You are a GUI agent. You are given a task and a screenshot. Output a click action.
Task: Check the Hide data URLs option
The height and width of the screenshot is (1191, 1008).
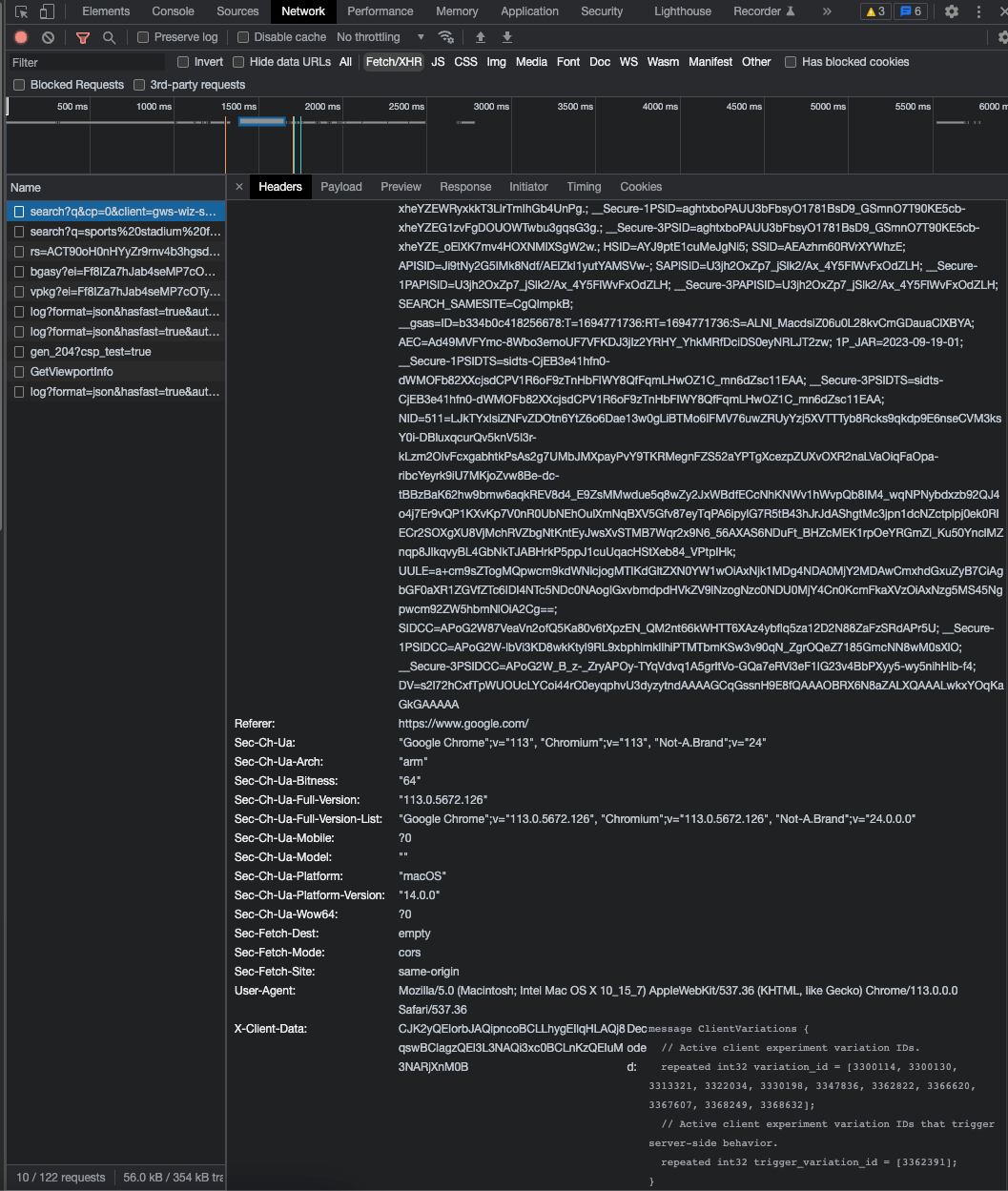237,61
